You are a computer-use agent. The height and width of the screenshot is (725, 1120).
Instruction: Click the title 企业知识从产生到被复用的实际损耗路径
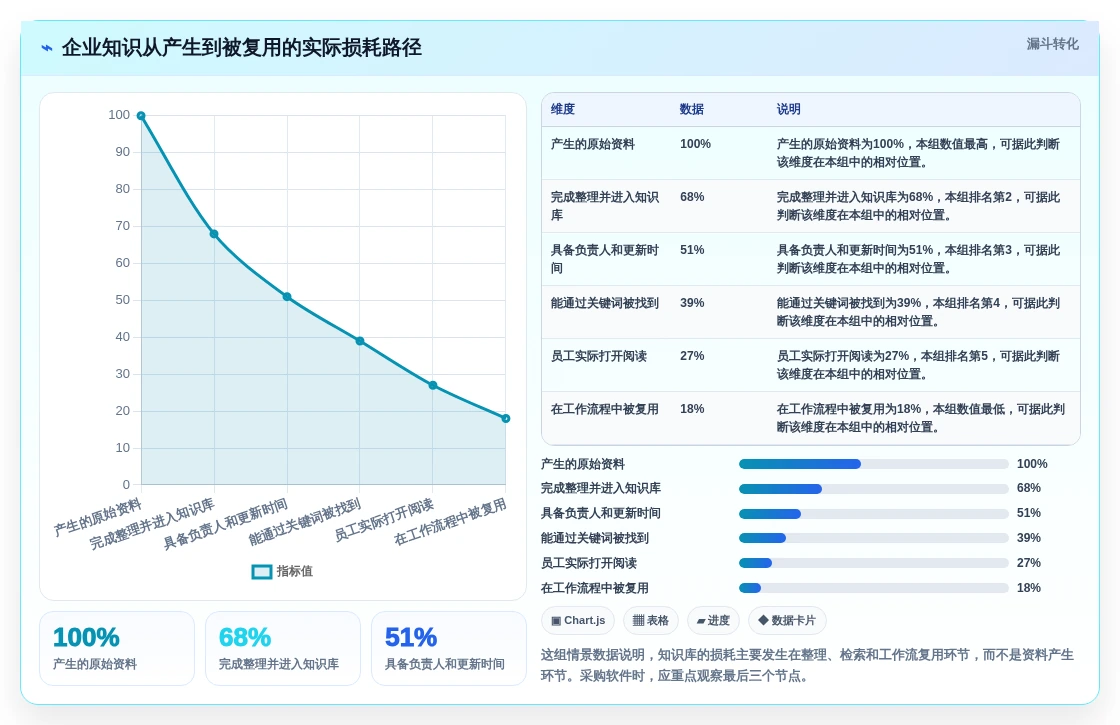(x=241, y=48)
